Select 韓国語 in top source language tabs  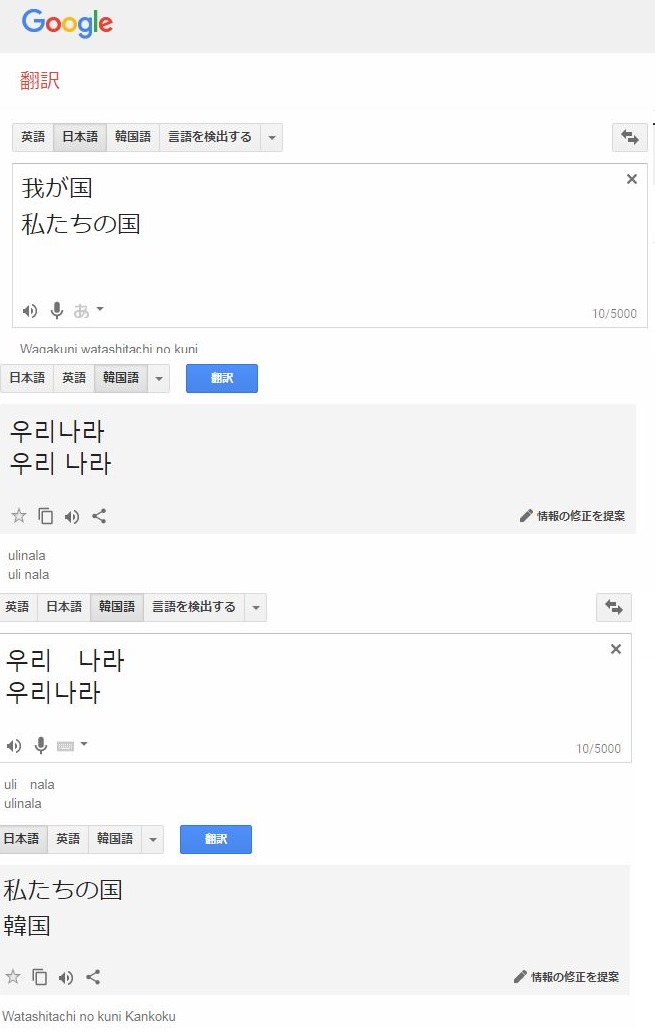pyautogui.click(x=133, y=137)
